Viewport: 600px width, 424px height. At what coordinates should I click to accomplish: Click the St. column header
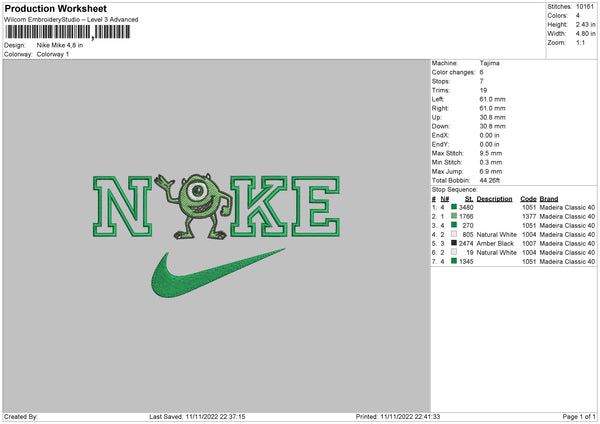tap(469, 199)
